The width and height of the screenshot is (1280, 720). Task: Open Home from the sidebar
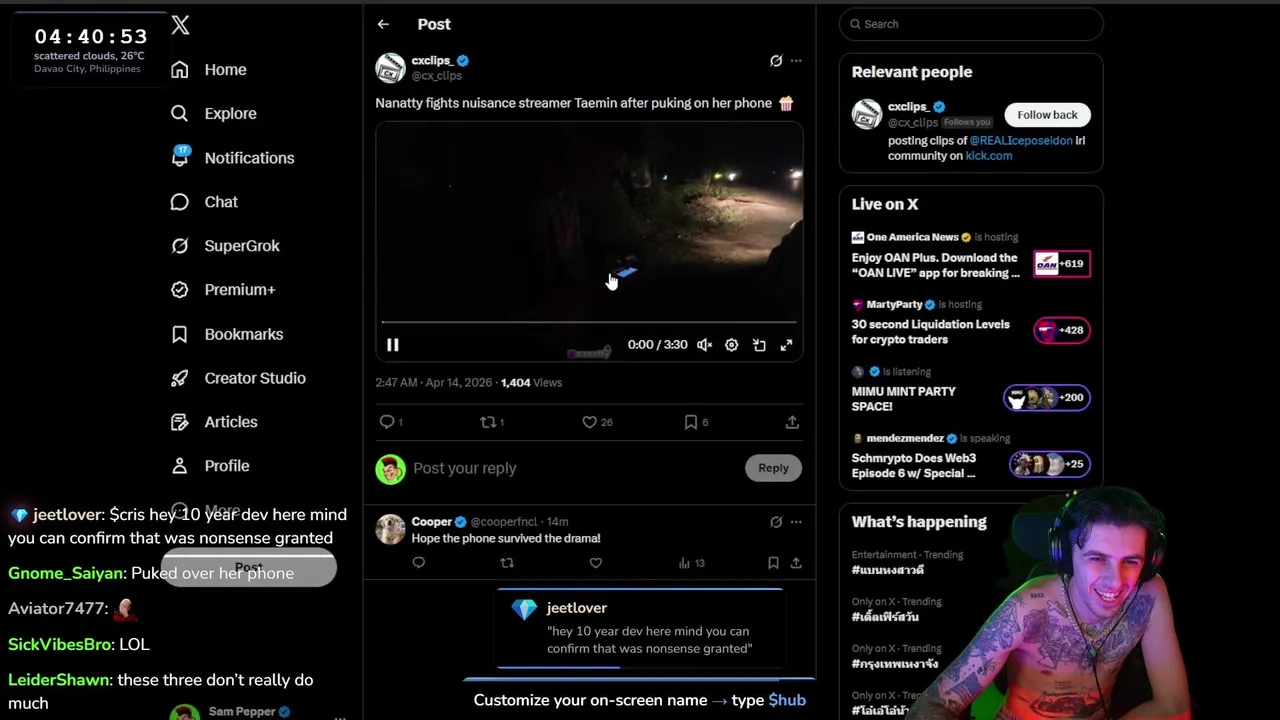pyautogui.click(x=209, y=70)
